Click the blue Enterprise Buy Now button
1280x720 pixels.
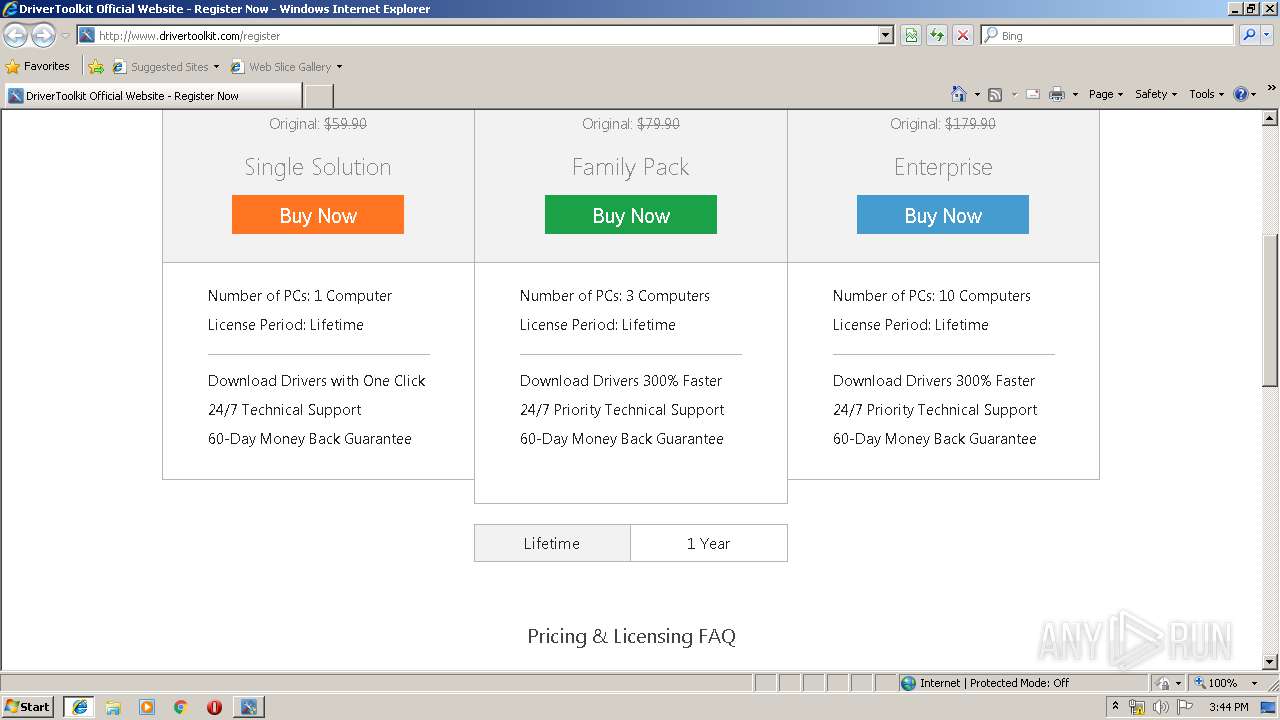pos(943,215)
